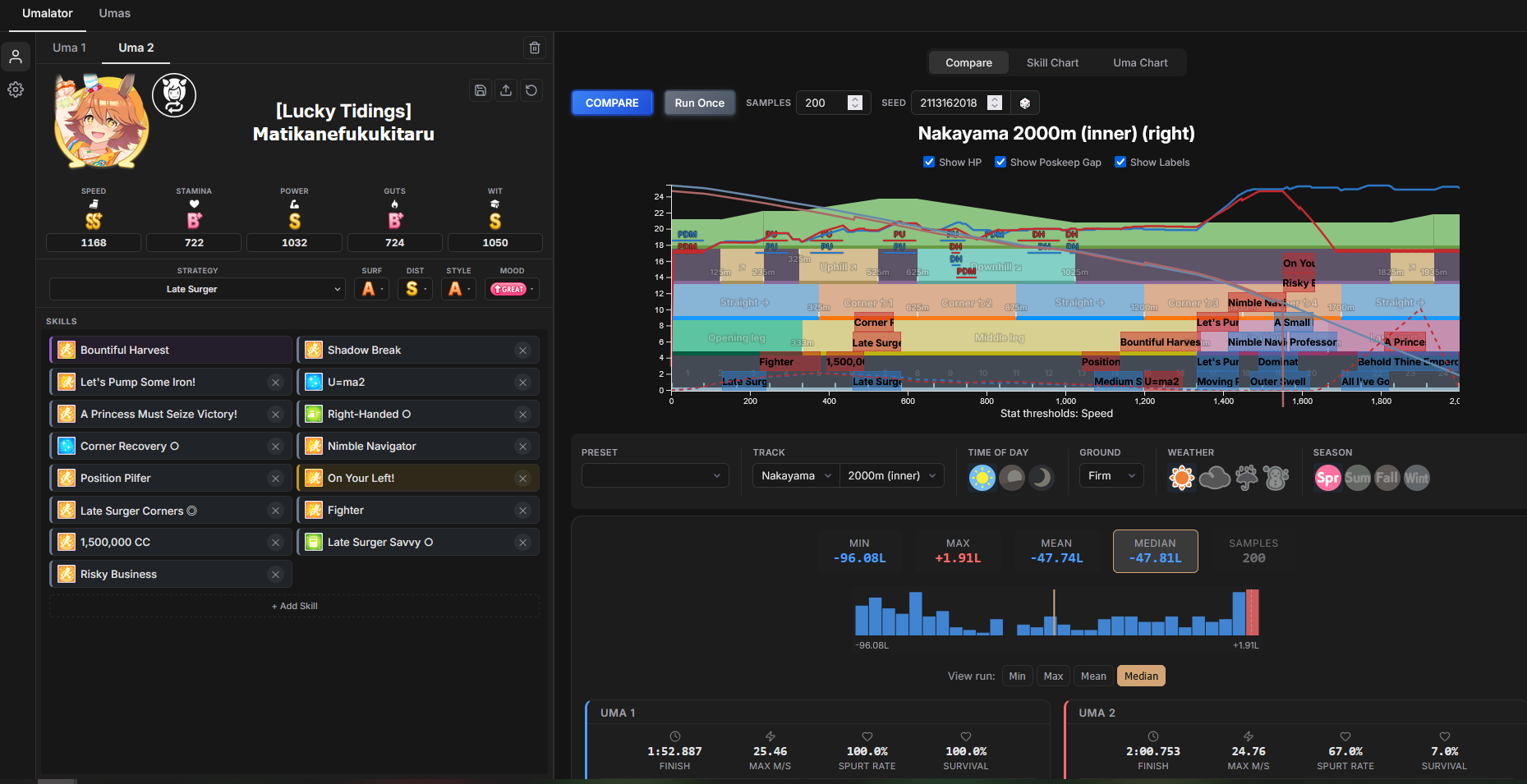Uncheck Show Poskeep Gap
Image resolution: width=1527 pixels, height=784 pixels.
pyautogui.click(x=1000, y=162)
